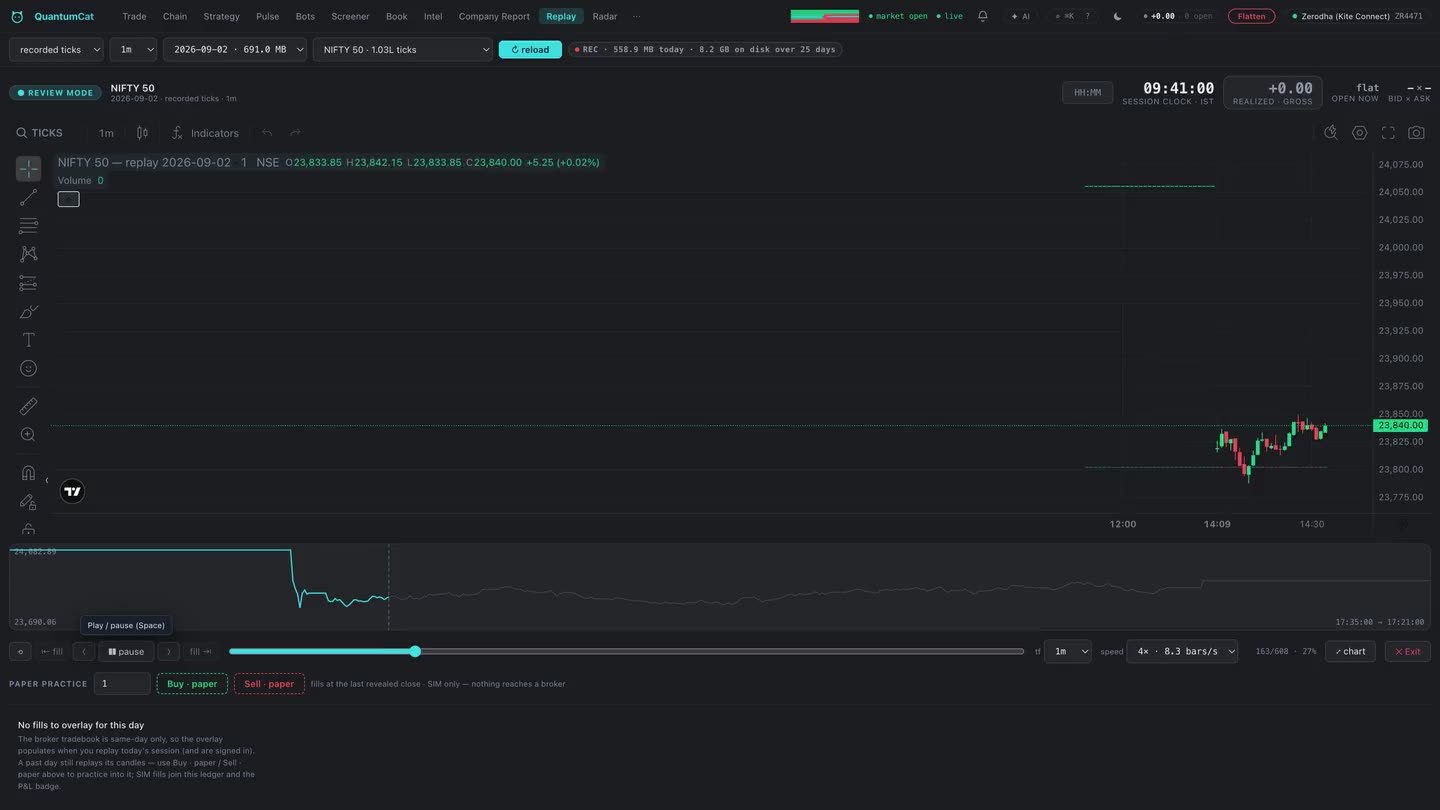Select the Text annotation tool
This screenshot has width=1440, height=810.
click(x=28, y=340)
